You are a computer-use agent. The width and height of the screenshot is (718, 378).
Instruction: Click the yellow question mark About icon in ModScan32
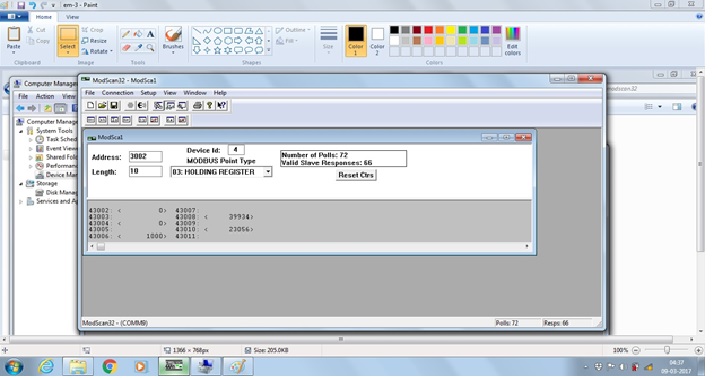click(209, 106)
